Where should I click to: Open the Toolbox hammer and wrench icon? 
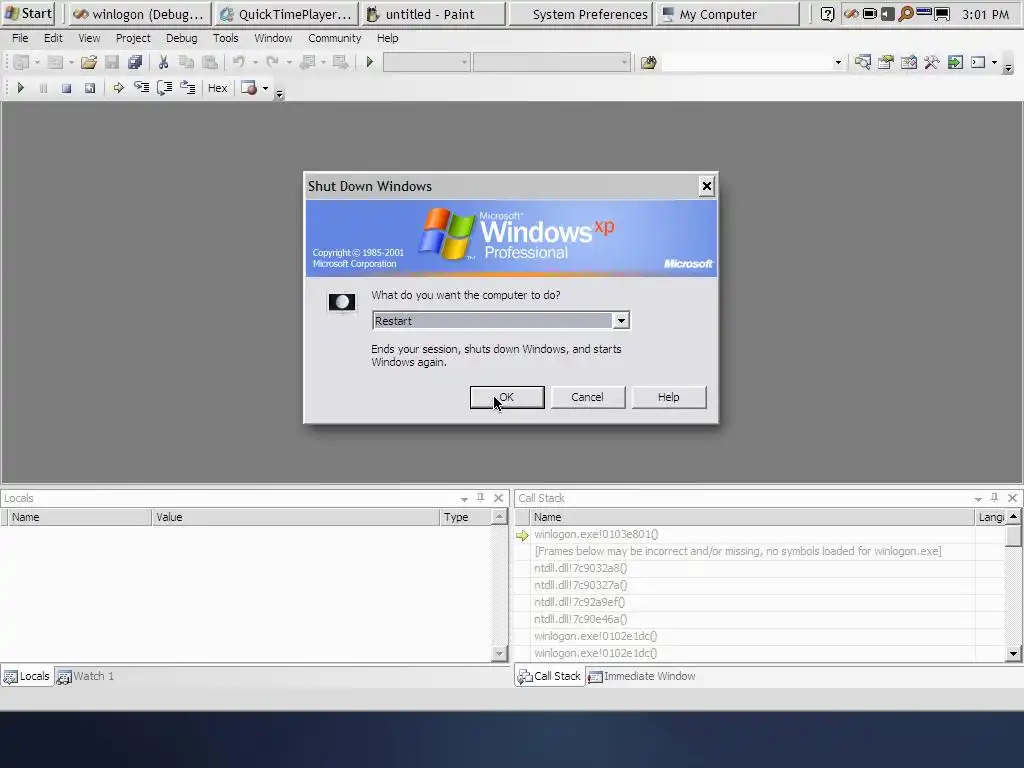[x=932, y=63]
